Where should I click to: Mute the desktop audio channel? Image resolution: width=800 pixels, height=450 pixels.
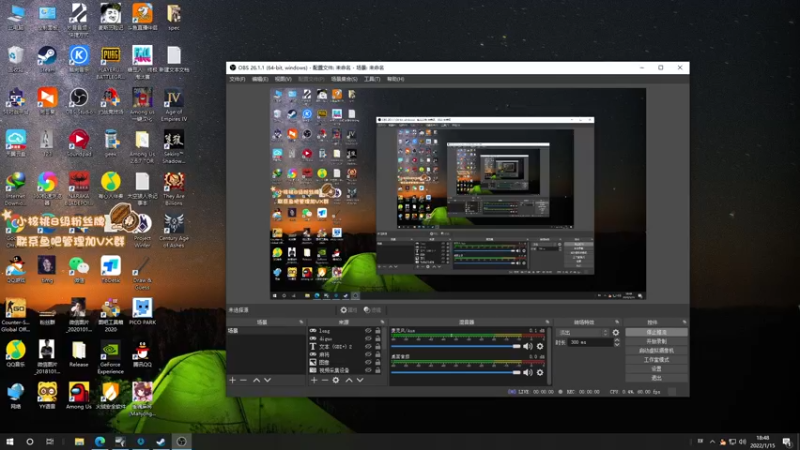click(x=528, y=372)
